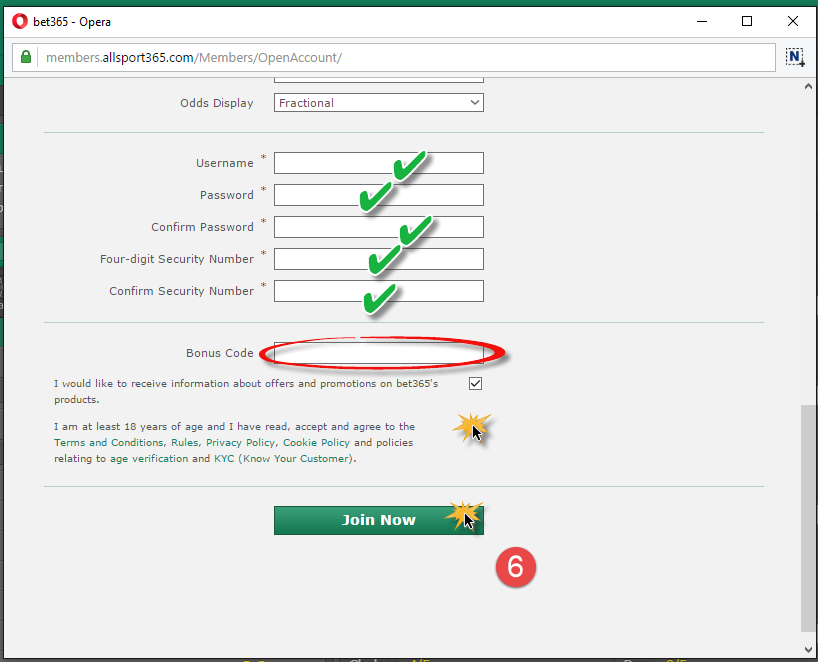Click the scrollbar up arrow
The width and height of the screenshot is (818, 662).
coord(808,86)
